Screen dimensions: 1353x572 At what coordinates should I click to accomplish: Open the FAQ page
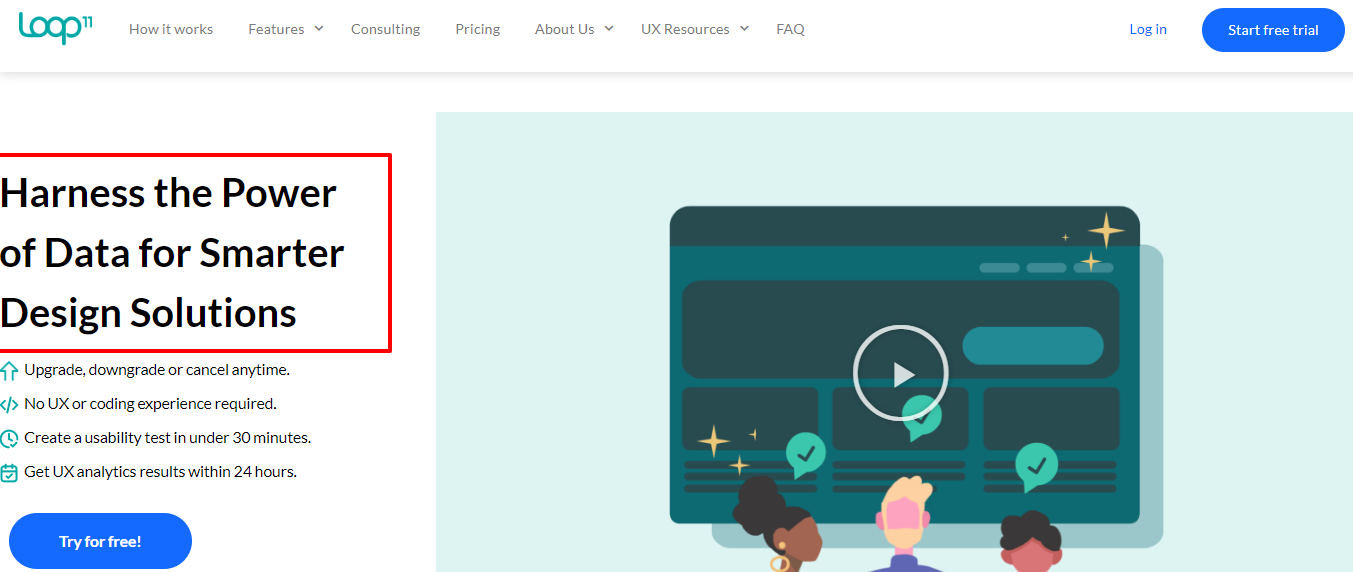coord(790,29)
